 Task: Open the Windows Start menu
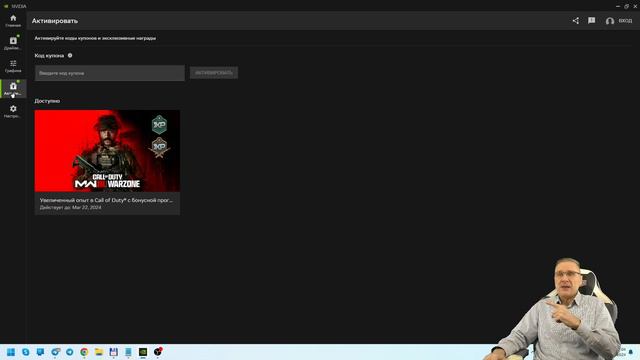pos(11,352)
